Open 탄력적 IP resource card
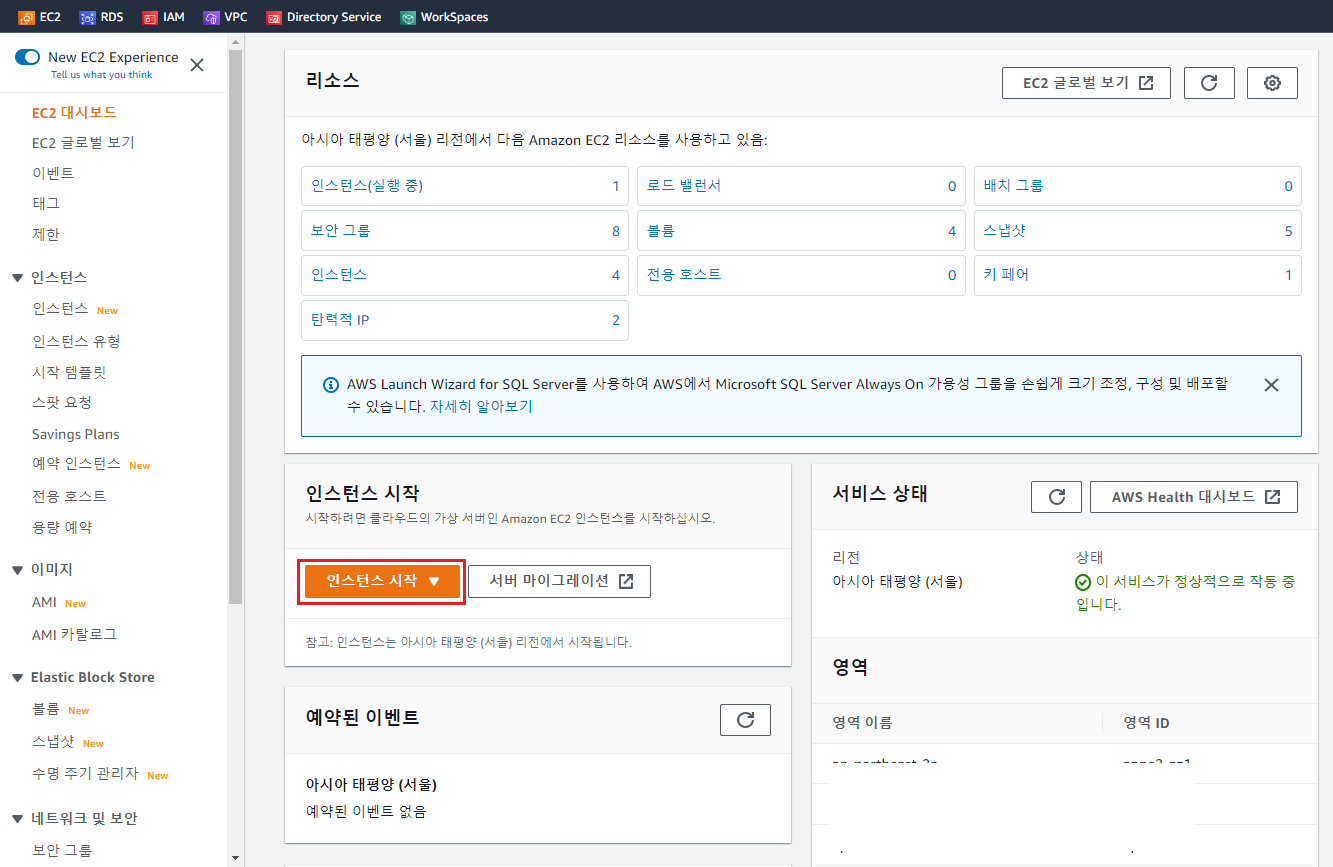The width and height of the screenshot is (1333, 867). [465, 320]
